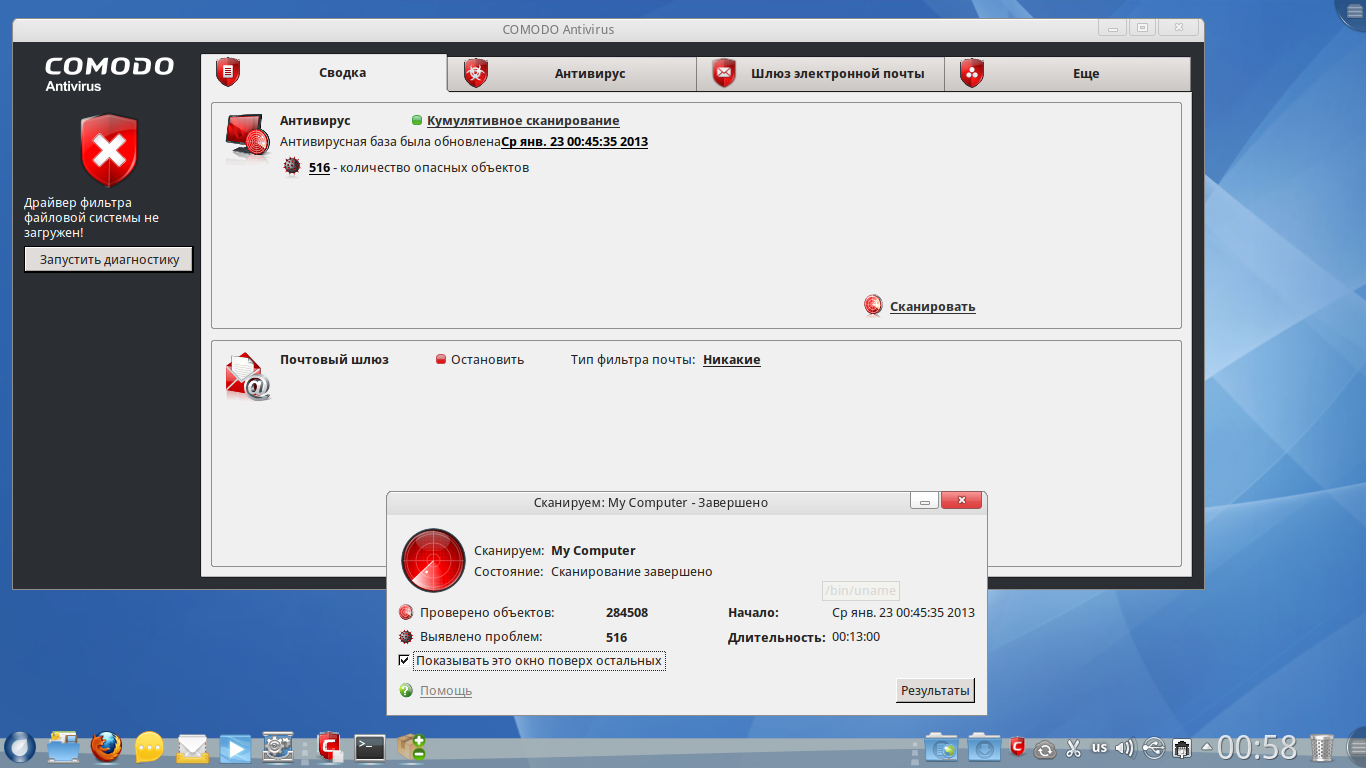Click the /bin/uname tooltip text
Viewport: 1366px width, 768px height.
coord(860,591)
